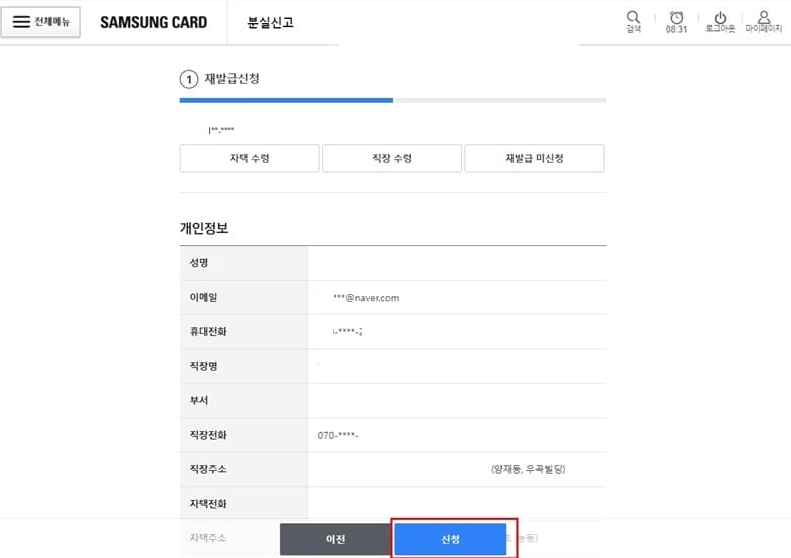The width and height of the screenshot is (791, 558).
Task: Click the 이메일 row label
Action: [x=203, y=297]
